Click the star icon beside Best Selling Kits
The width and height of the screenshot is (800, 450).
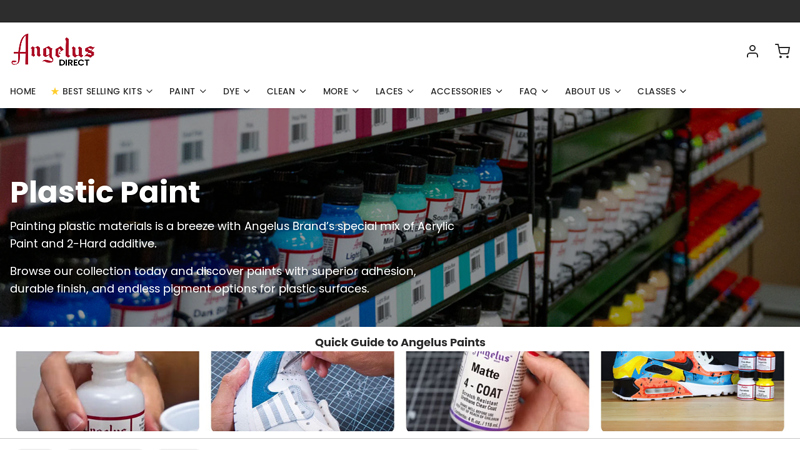pos(55,91)
